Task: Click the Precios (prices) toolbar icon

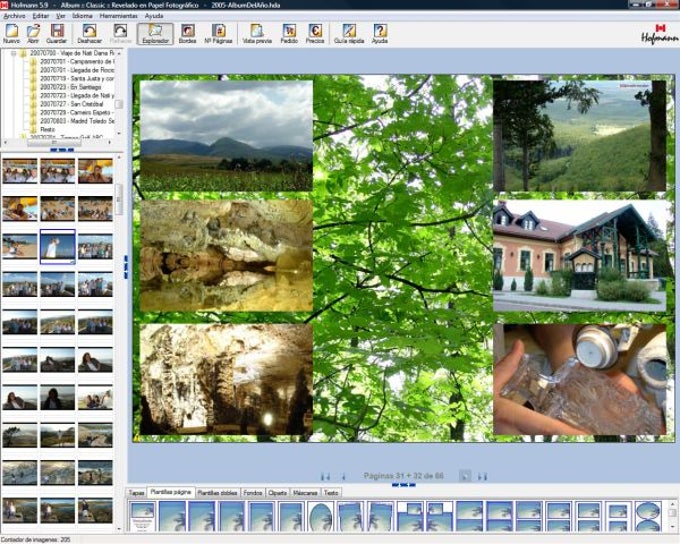Action: pyautogui.click(x=315, y=34)
